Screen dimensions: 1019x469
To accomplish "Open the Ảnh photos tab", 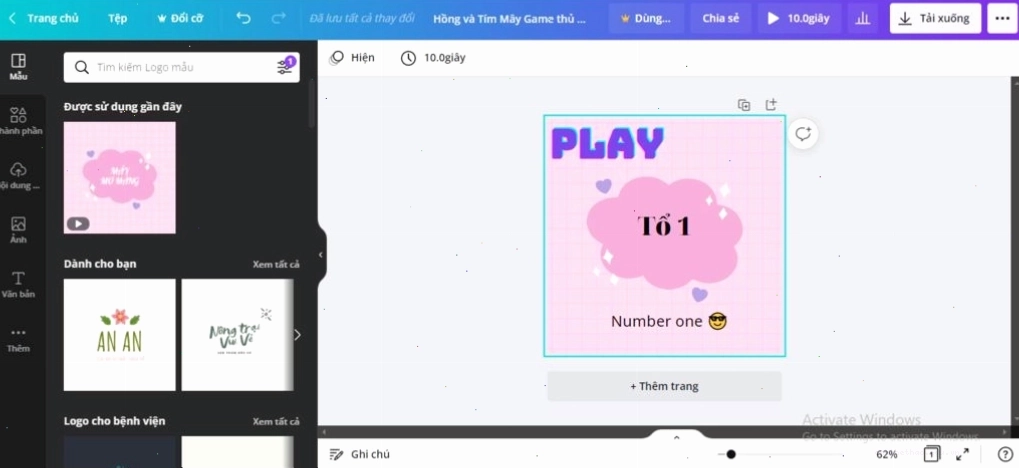I will [x=18, y=230].
